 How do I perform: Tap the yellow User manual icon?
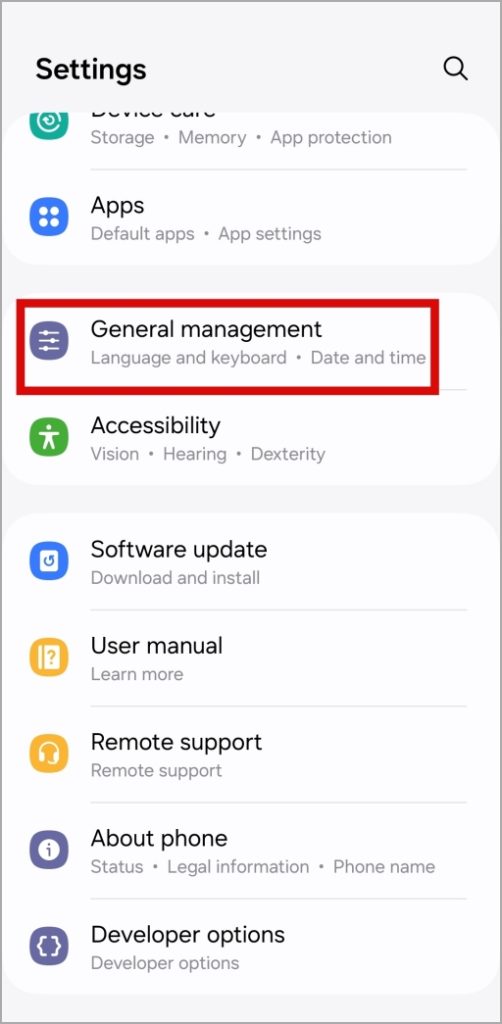(x=49, y=658)
